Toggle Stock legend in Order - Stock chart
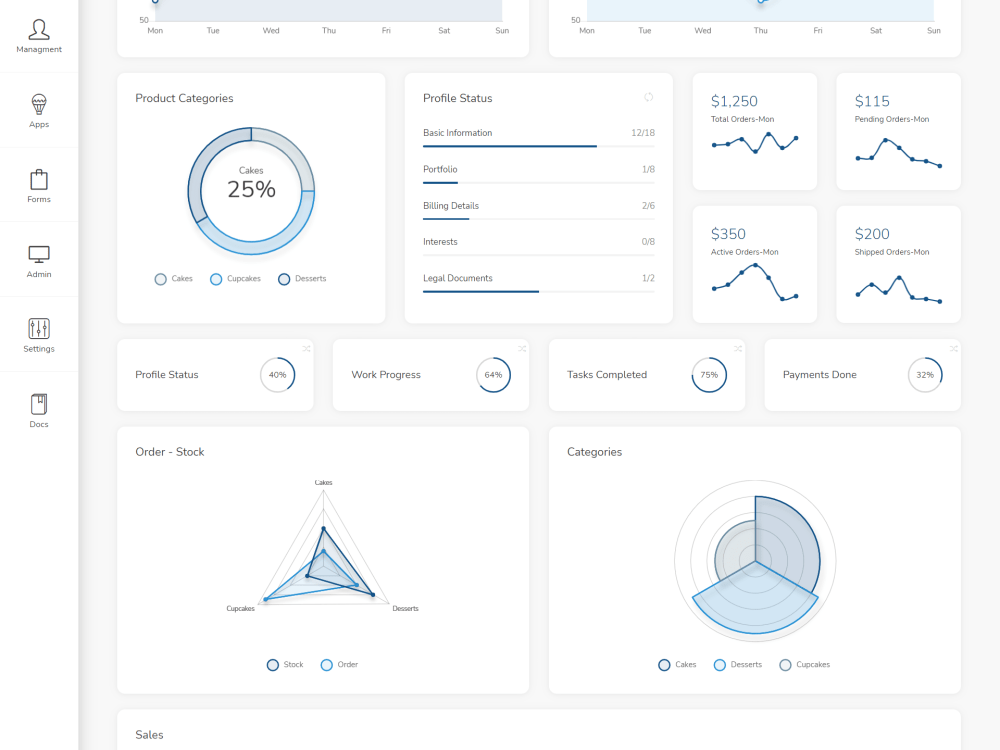 click(285, 665)
